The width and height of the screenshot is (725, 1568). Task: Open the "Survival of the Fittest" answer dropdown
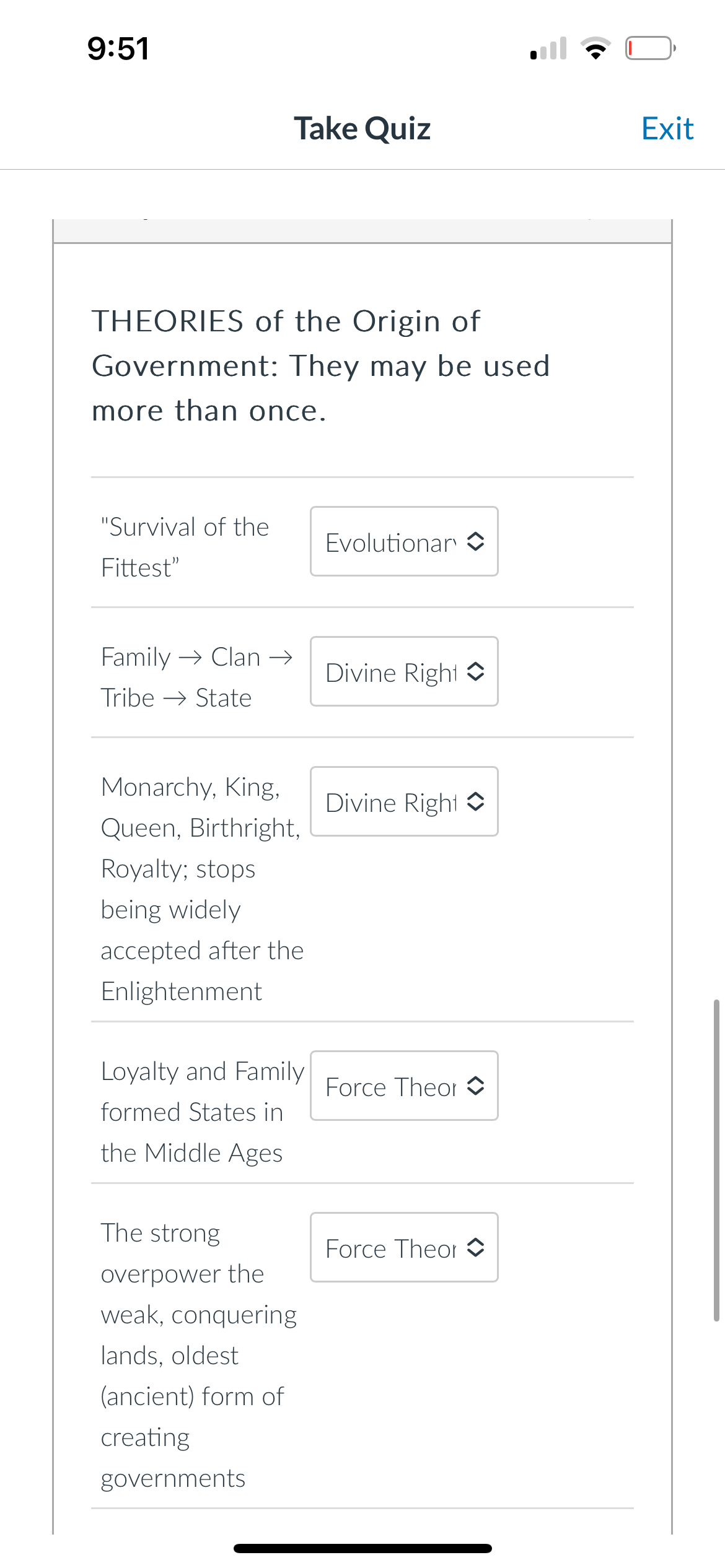(x=404, y=541)
